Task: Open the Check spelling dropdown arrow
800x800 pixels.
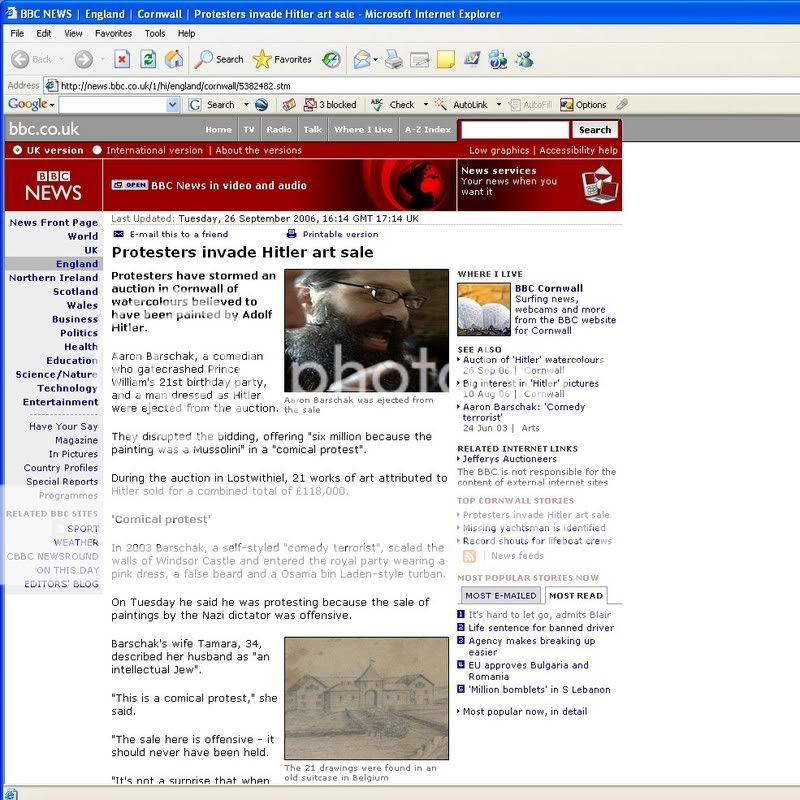Action: coord(426,105)
